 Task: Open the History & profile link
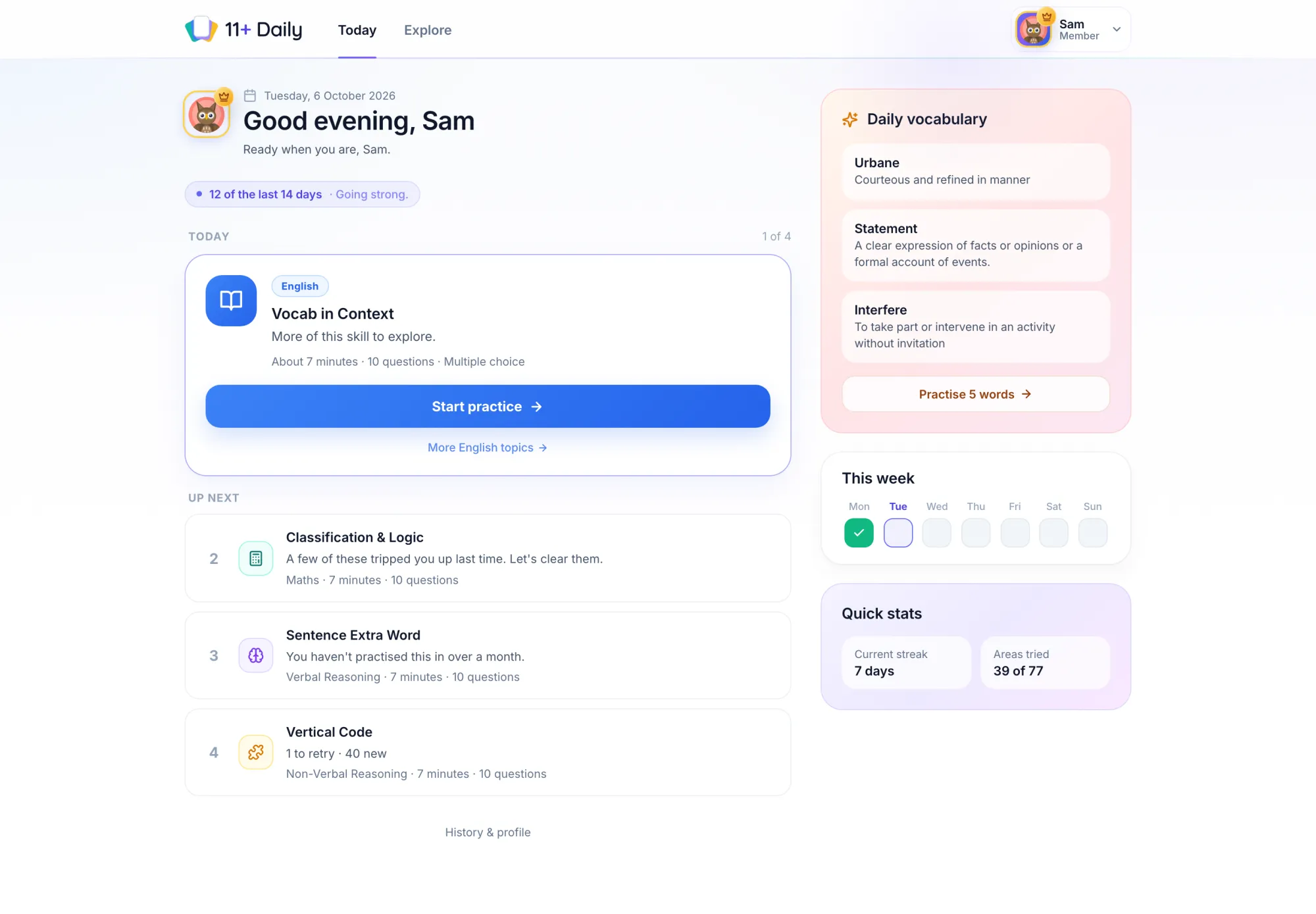tap(488, 832)
